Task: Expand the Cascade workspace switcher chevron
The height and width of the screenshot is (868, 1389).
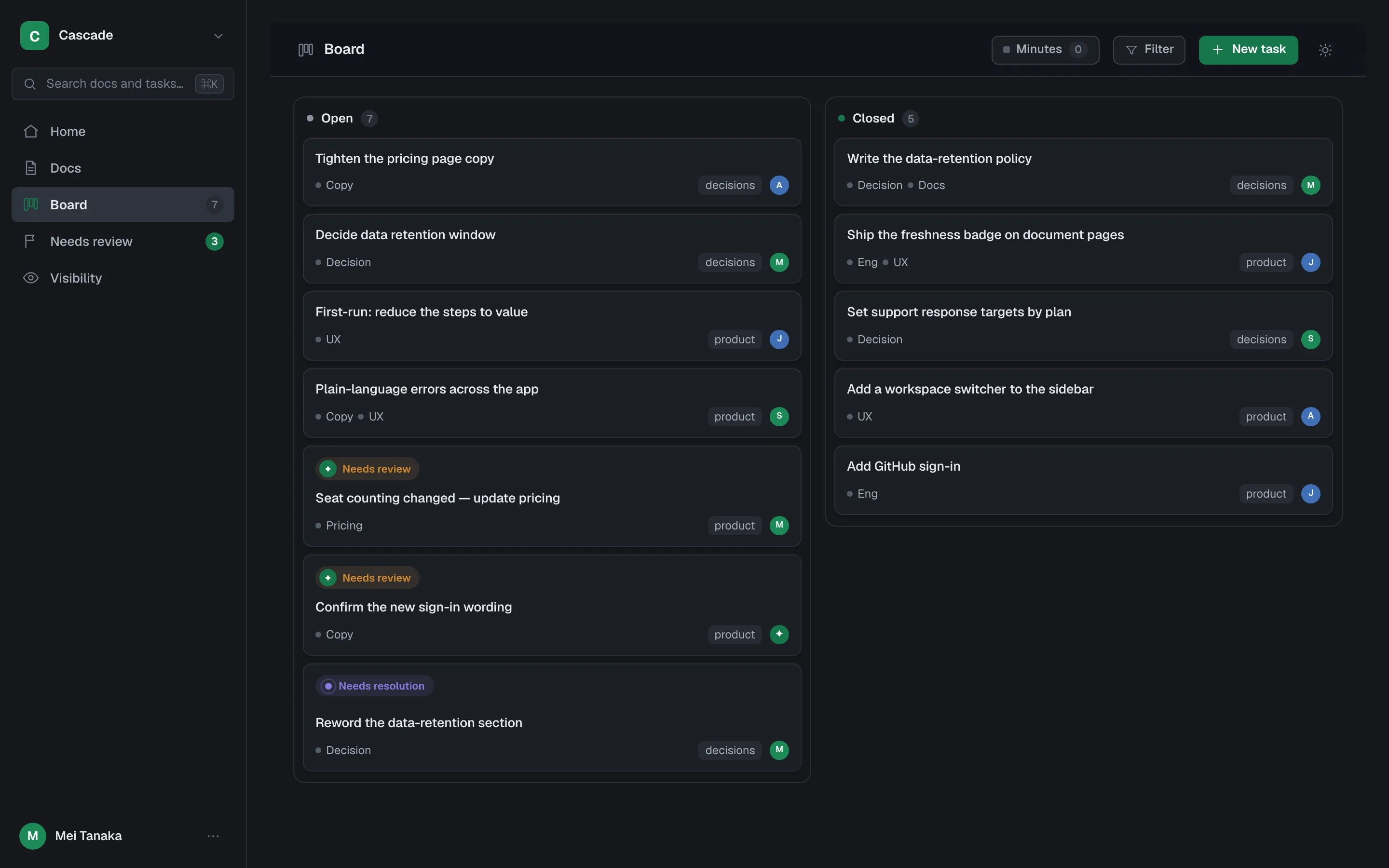Action: 218,36
